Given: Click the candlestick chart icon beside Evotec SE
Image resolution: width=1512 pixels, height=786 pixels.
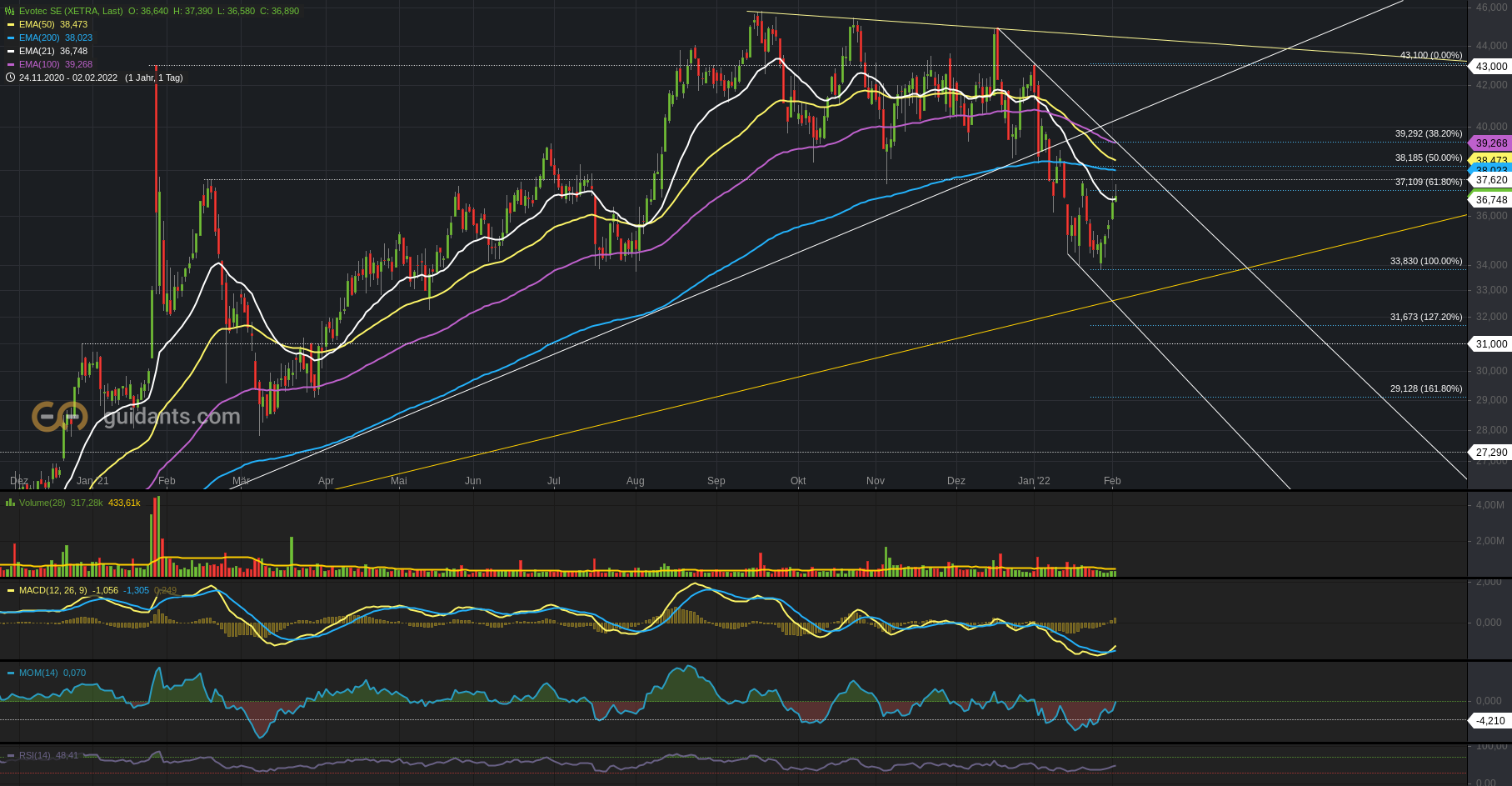Looking at the screenshot, I should pos(9,11).
